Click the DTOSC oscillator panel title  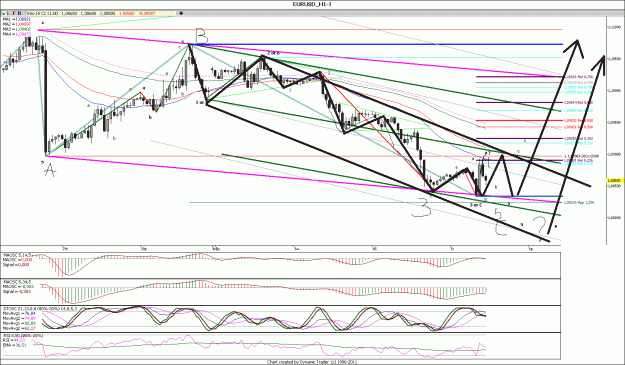coord(40,308)
